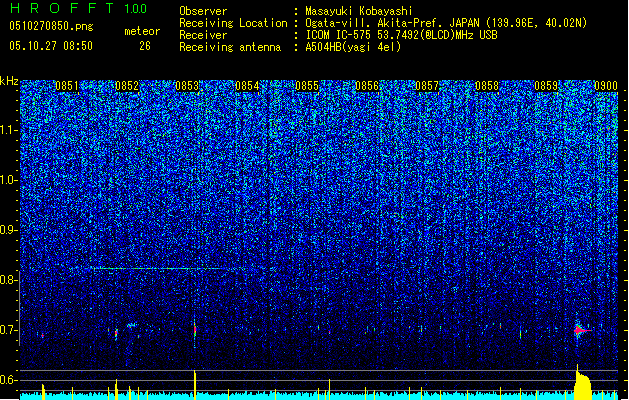Click the 0856 time marker

367,86
